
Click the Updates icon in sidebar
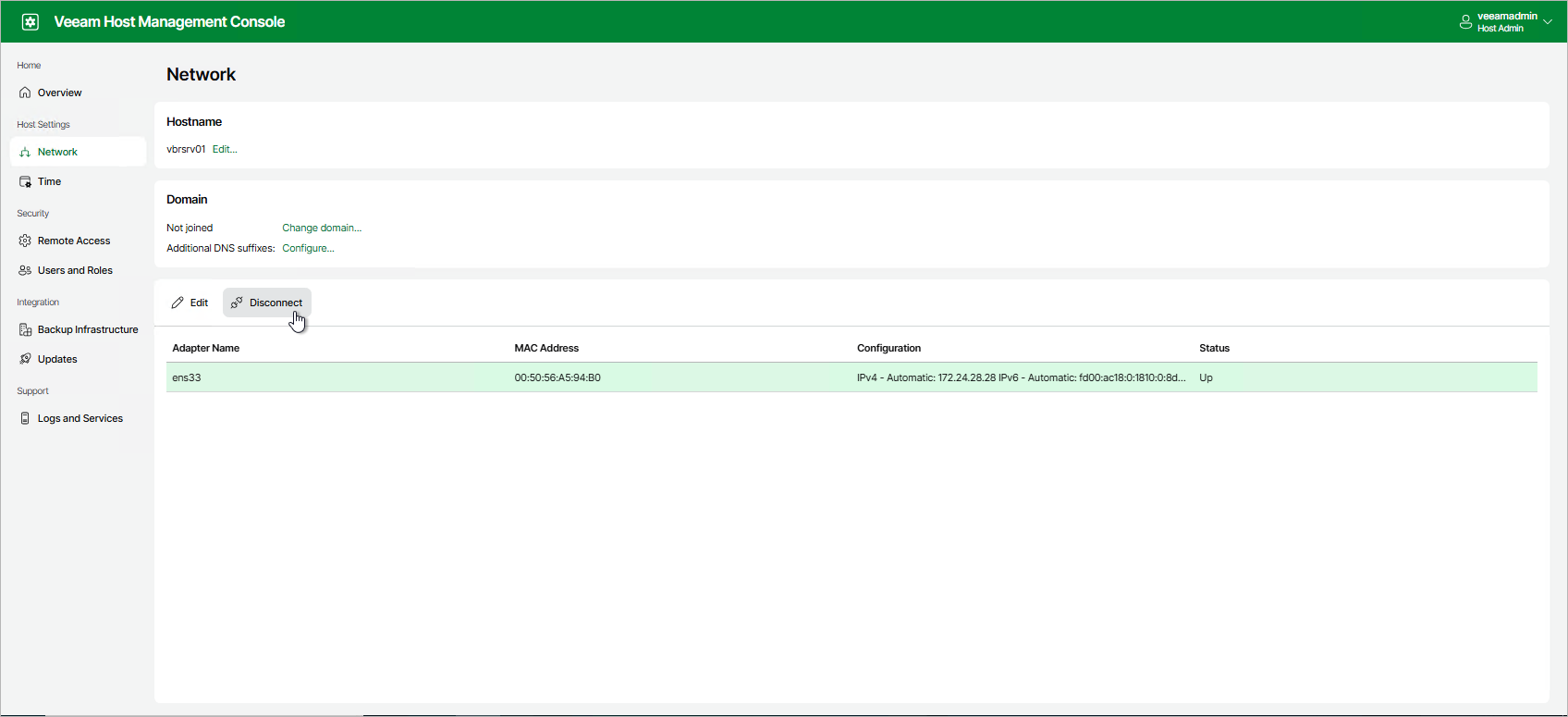[25, 359]
